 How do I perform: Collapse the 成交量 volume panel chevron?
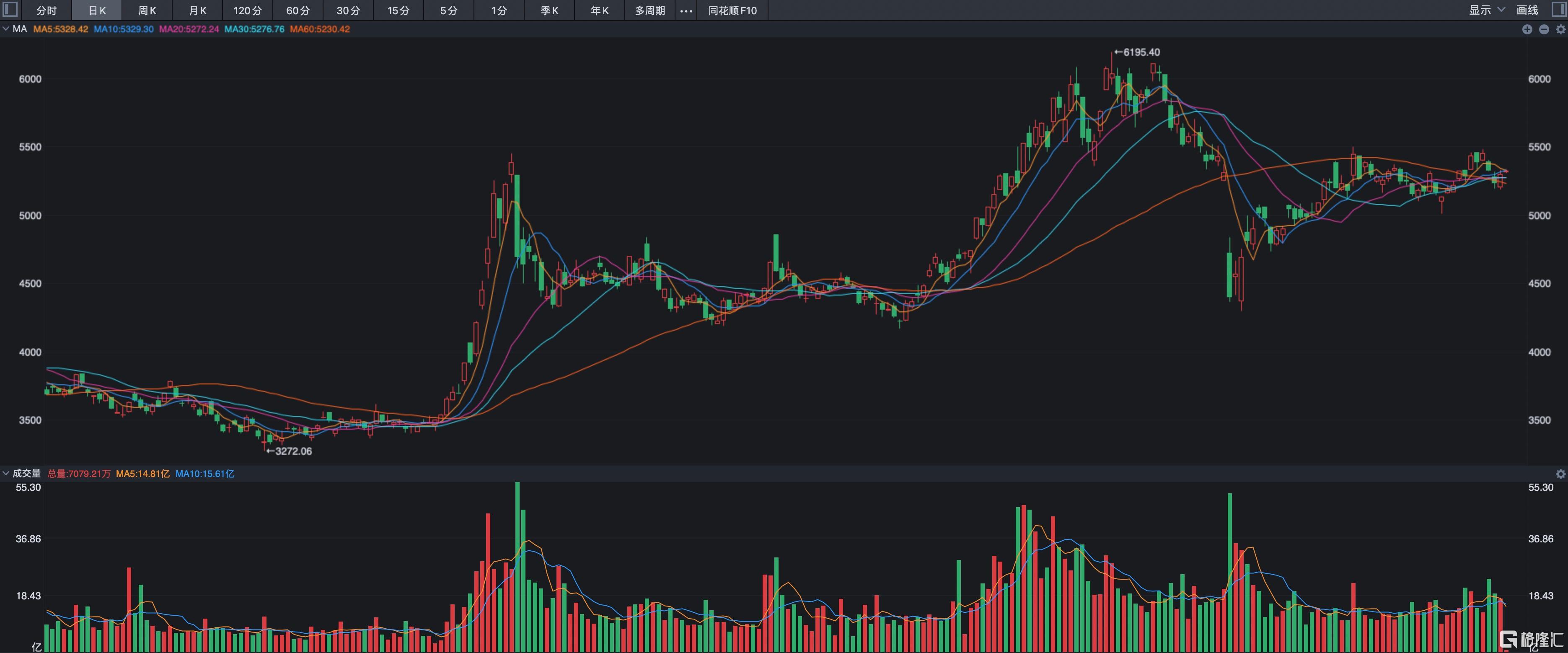coord(5,473)
